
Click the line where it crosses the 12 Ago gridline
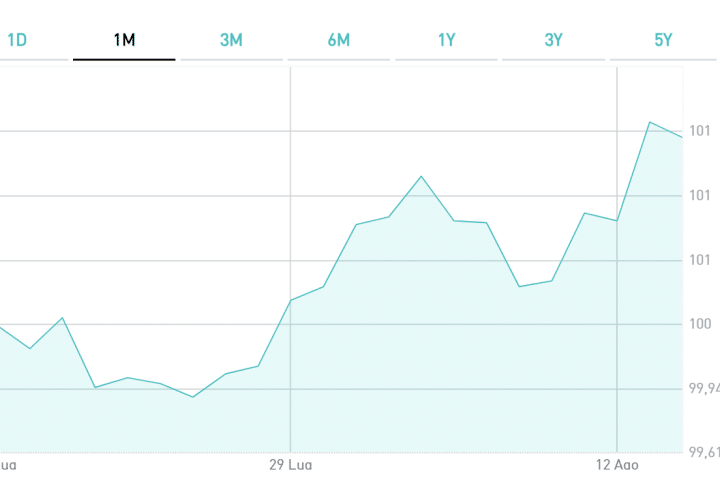coord(617,221)
